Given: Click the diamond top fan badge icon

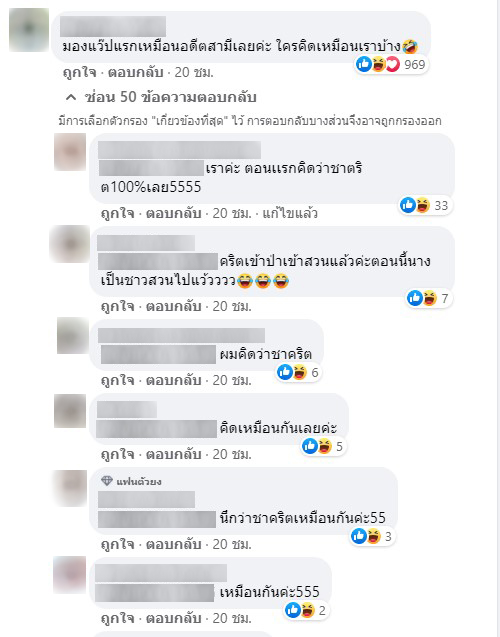Looking at the screenshot, I should pos(107,481).
